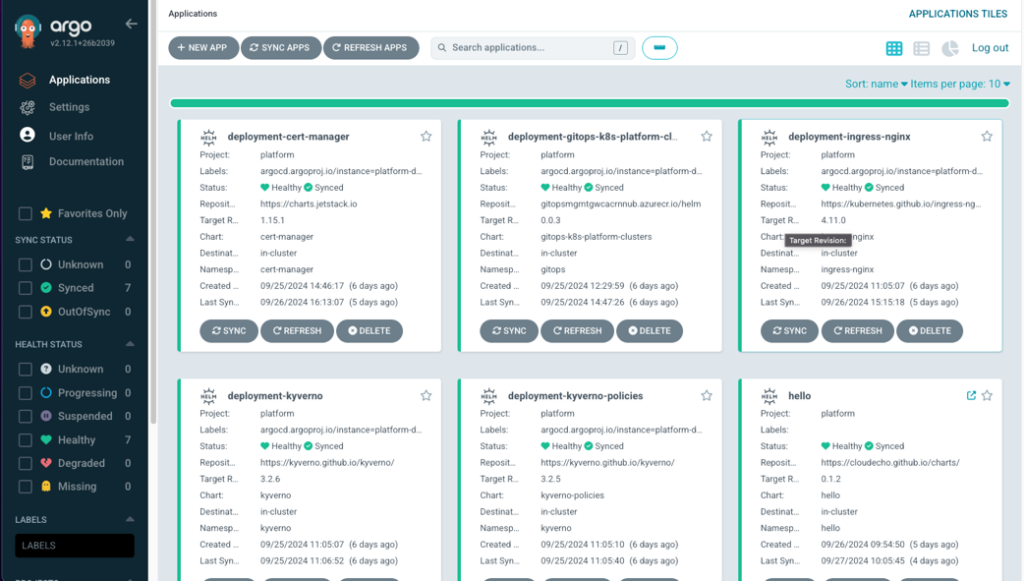Click the New App button
Viewport: 1024px width, 581px height.
point(203,48)
